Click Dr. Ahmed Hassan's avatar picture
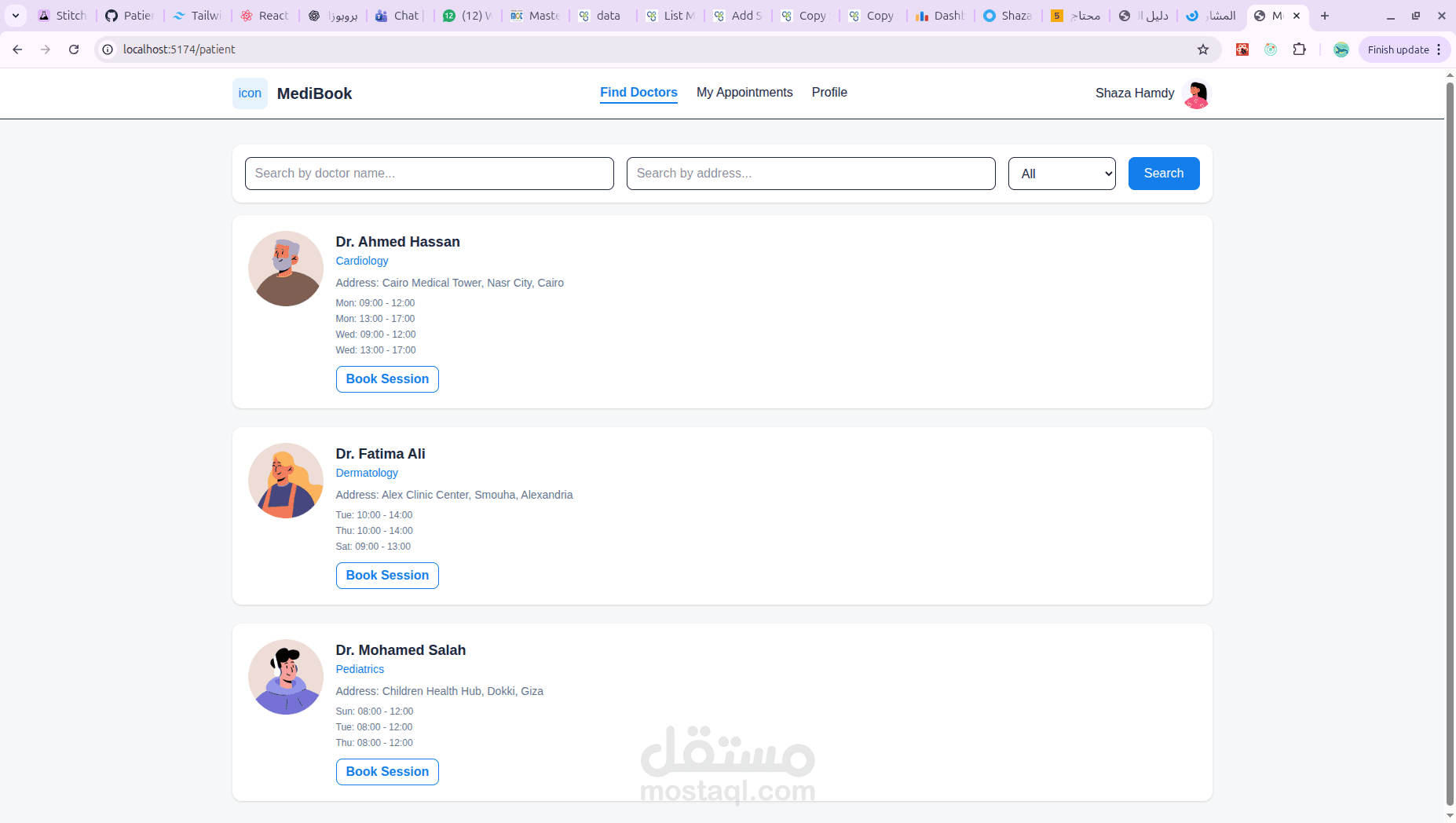This screenshot has width=1456, height=823. (286, 269)
